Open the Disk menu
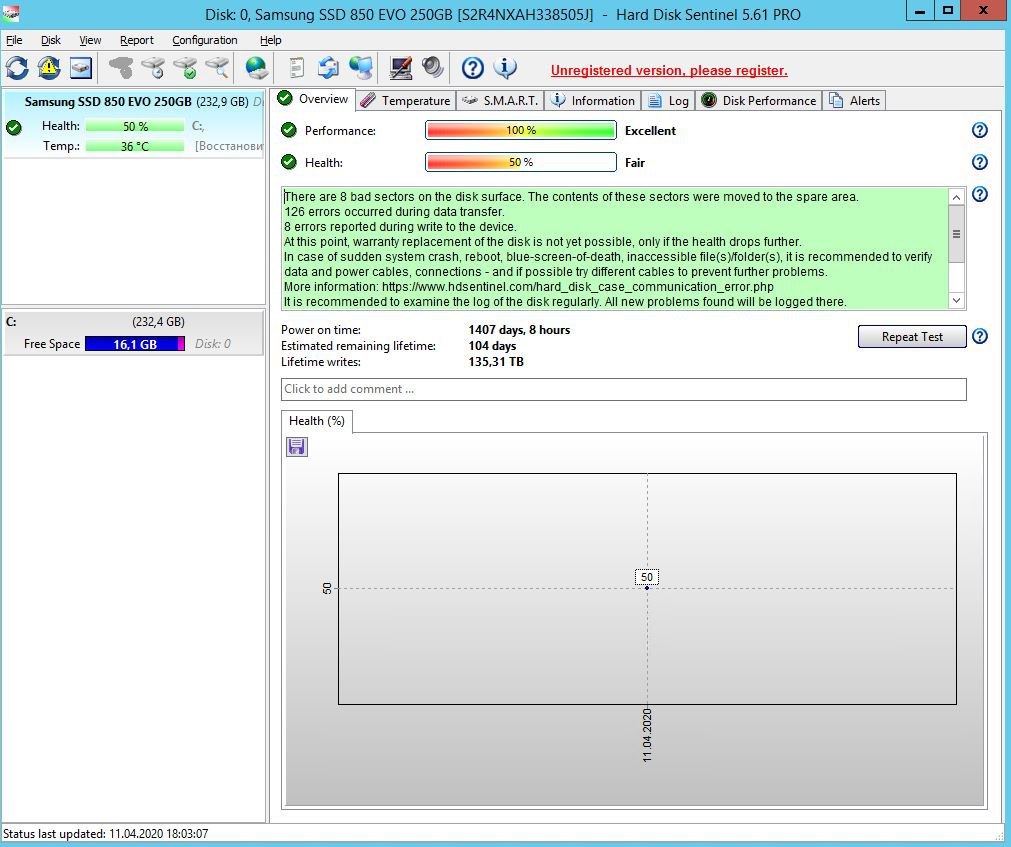 coord(50,40)
